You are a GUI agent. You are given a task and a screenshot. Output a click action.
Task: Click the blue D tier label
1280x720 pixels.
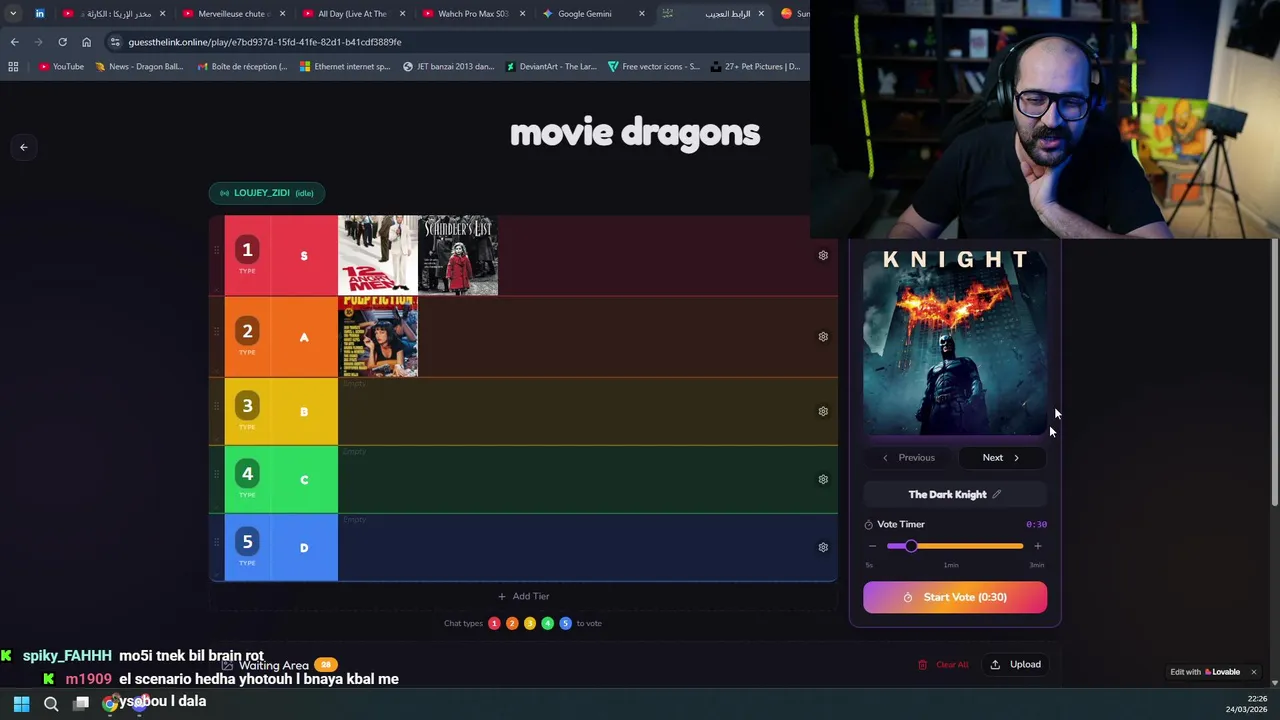[x=304, y=547]
